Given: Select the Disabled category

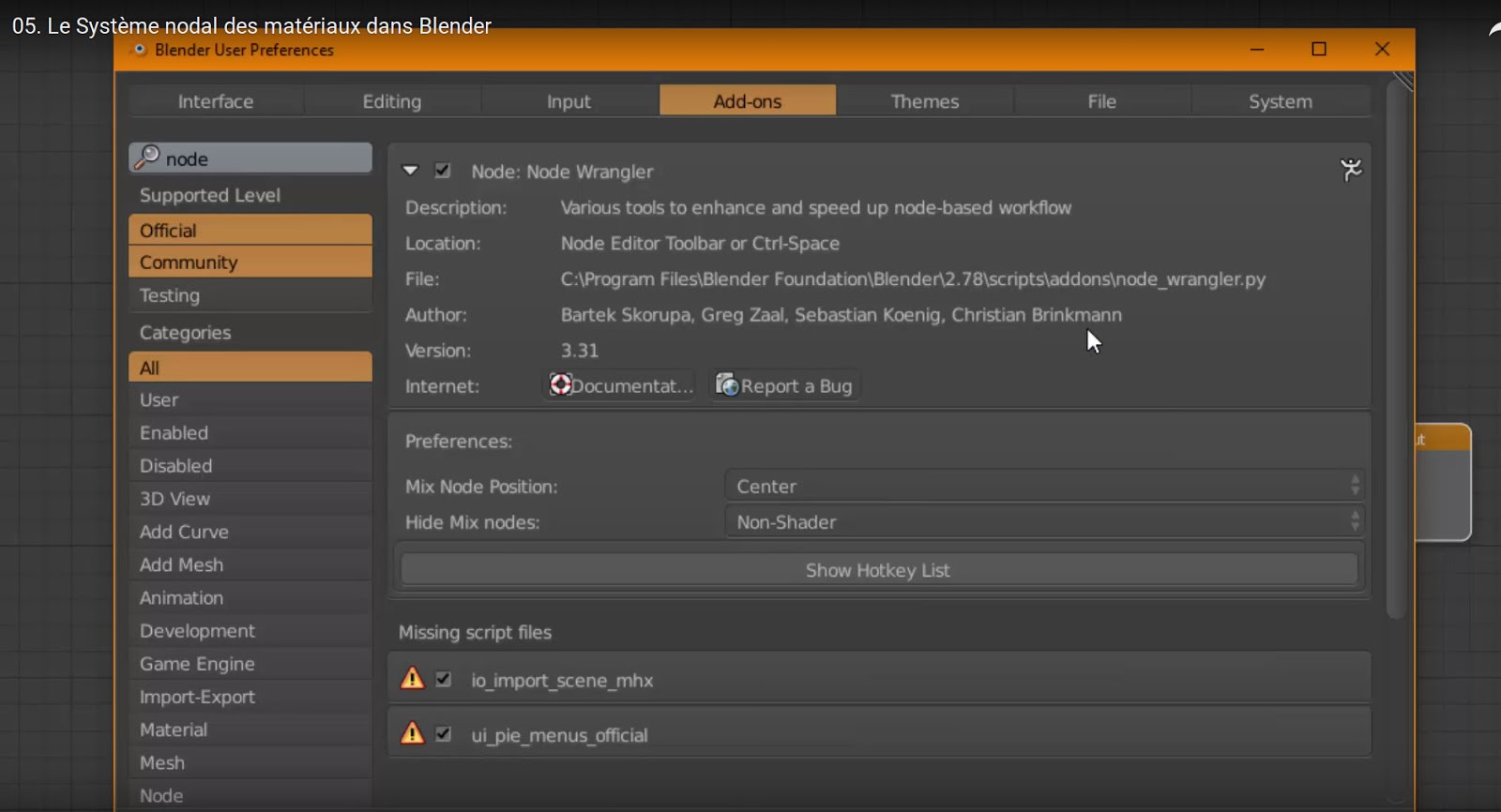Looking at the screenshot, I should tap(250, 466).
